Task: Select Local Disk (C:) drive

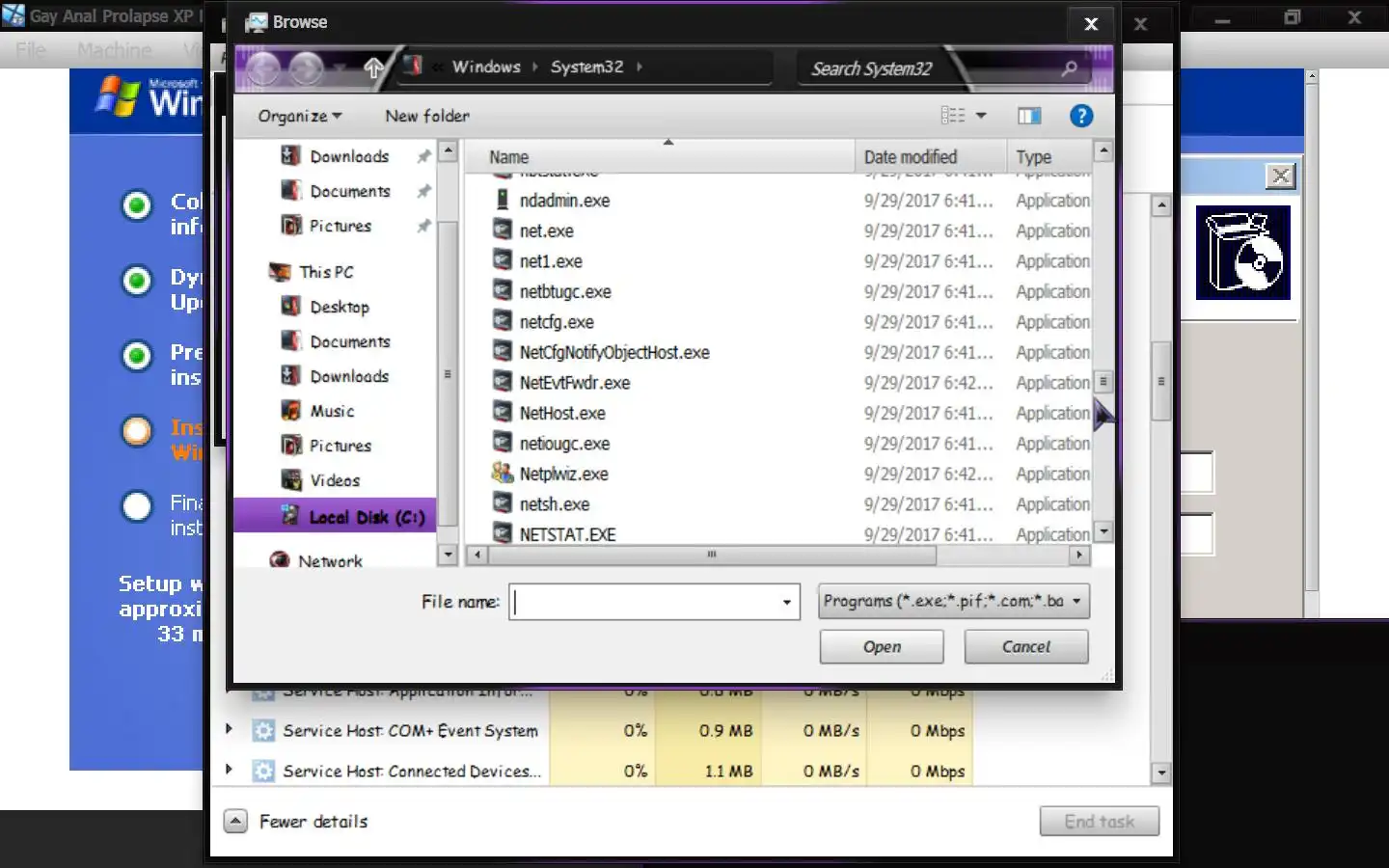Action: (335, 516)
